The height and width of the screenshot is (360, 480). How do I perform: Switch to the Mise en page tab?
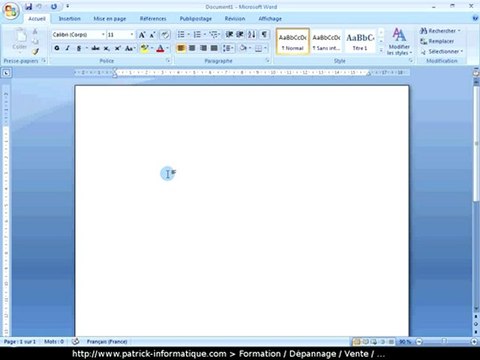pyautogui.click(x=110, y=19)
